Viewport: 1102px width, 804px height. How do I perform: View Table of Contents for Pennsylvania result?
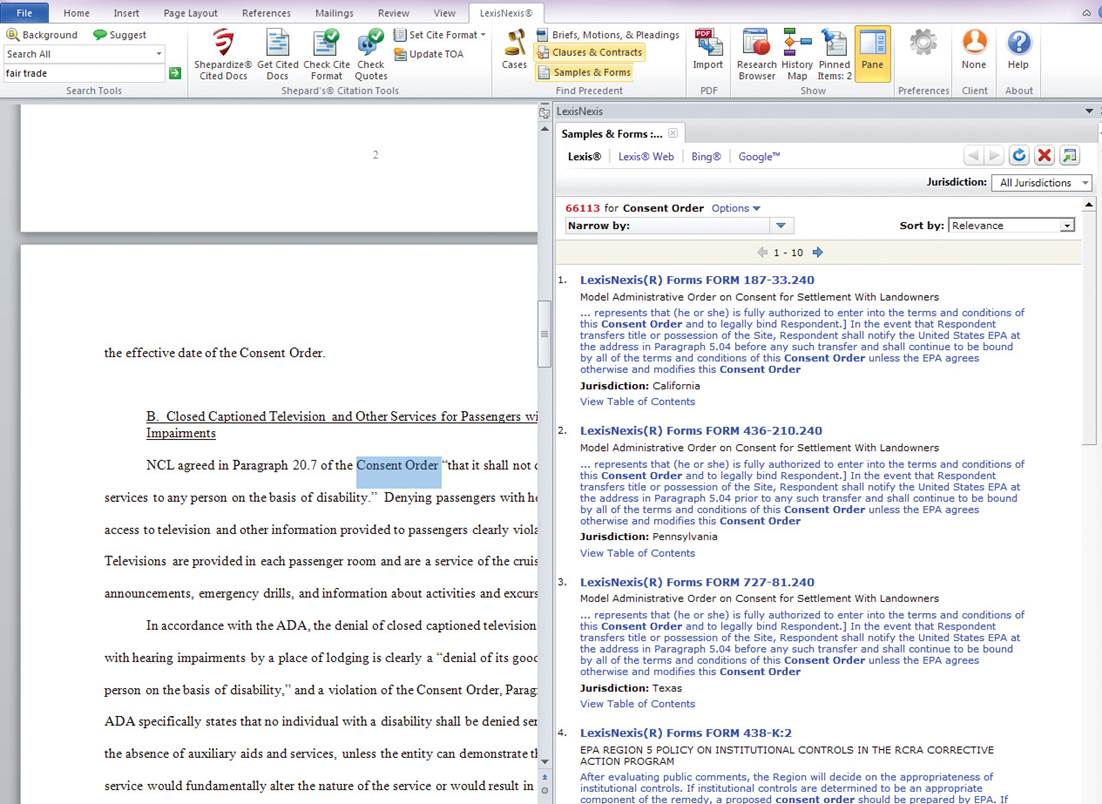tap(637, 553)
